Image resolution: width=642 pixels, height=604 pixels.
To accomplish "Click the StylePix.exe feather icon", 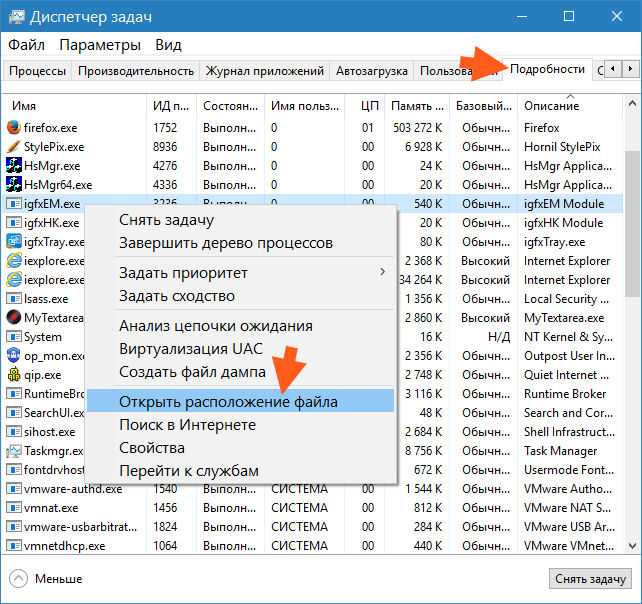I will (x=14, y=147).
